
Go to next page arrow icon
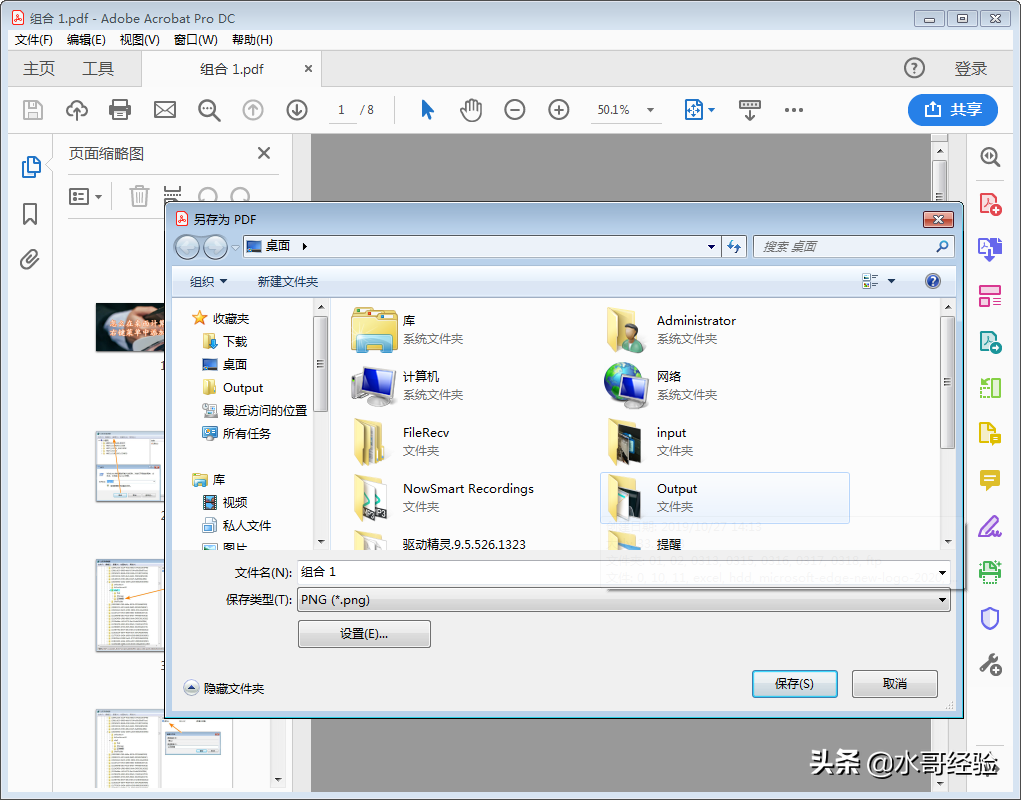[x=297, y=110]
